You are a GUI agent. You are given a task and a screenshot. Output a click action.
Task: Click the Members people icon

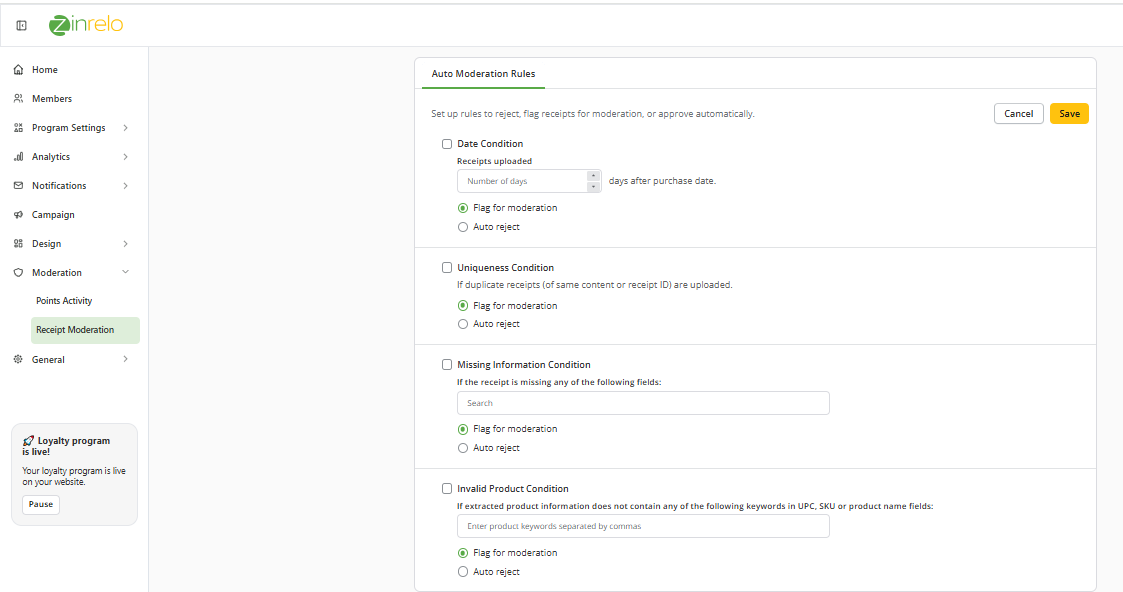click(x=19, y=99)
